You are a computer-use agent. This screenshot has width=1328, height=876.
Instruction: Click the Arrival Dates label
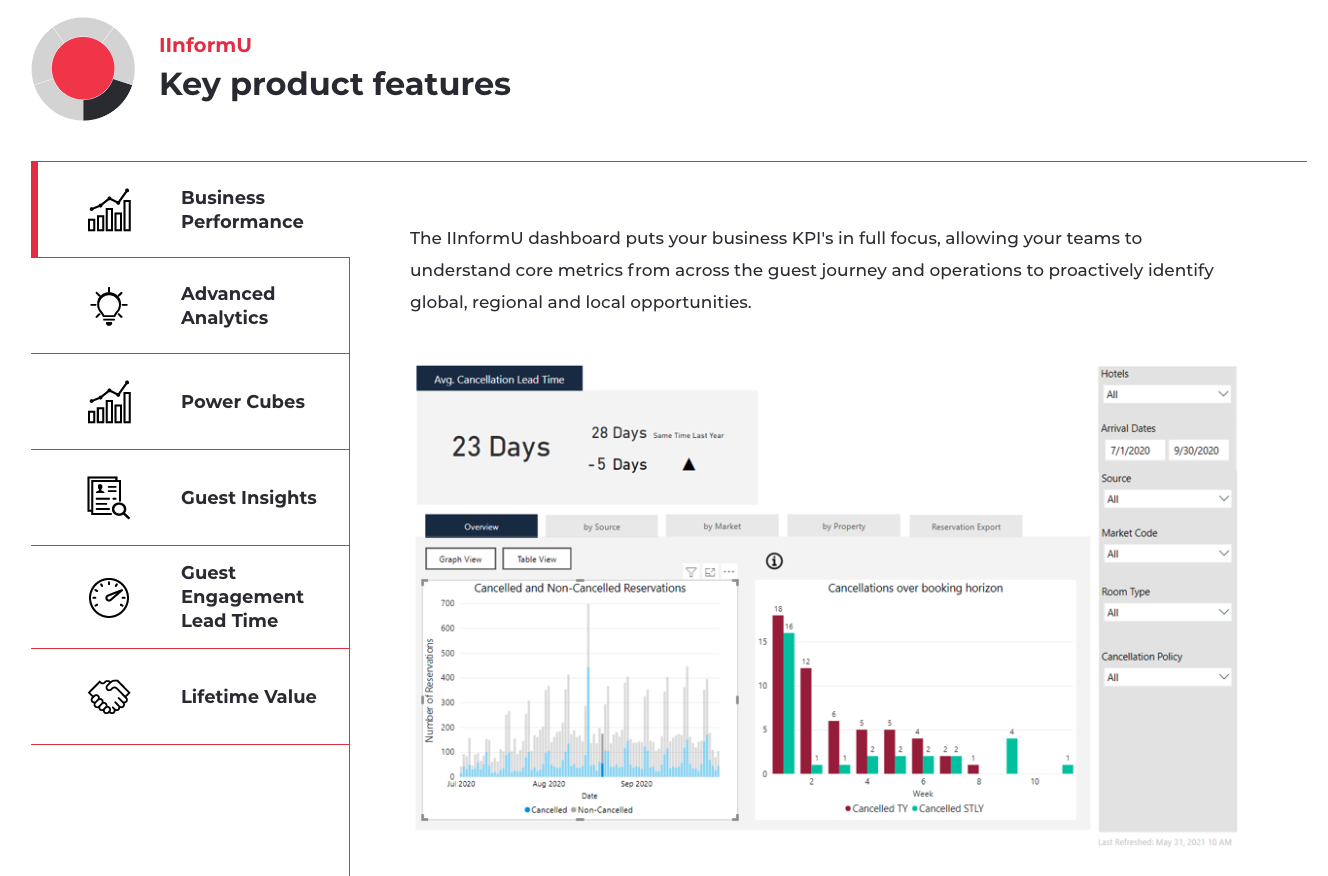tap(1128, 428)
